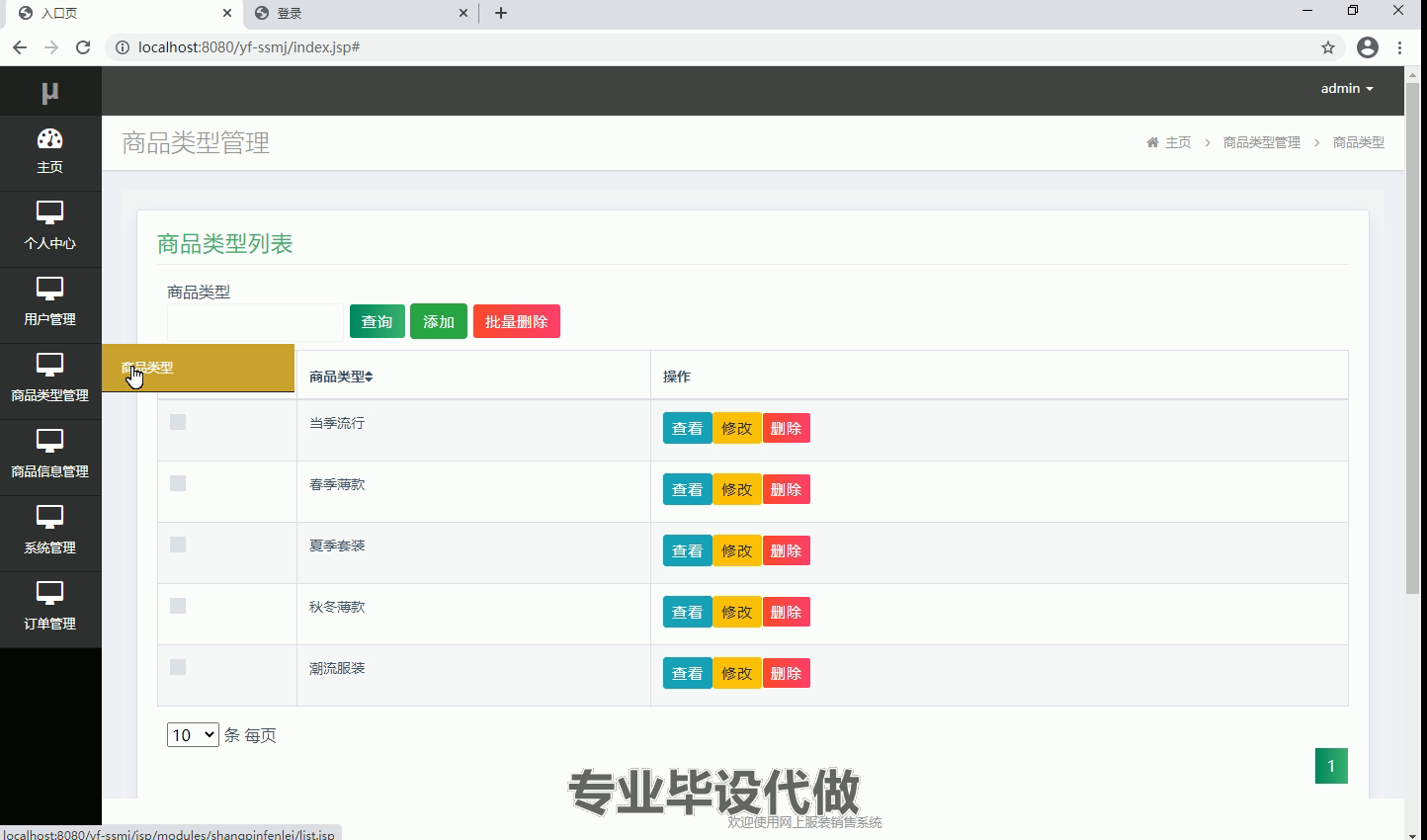The width and height of the screenshot is (1427, 840).
Task: View site information icon in the address bar
Action: coord(123,47)
